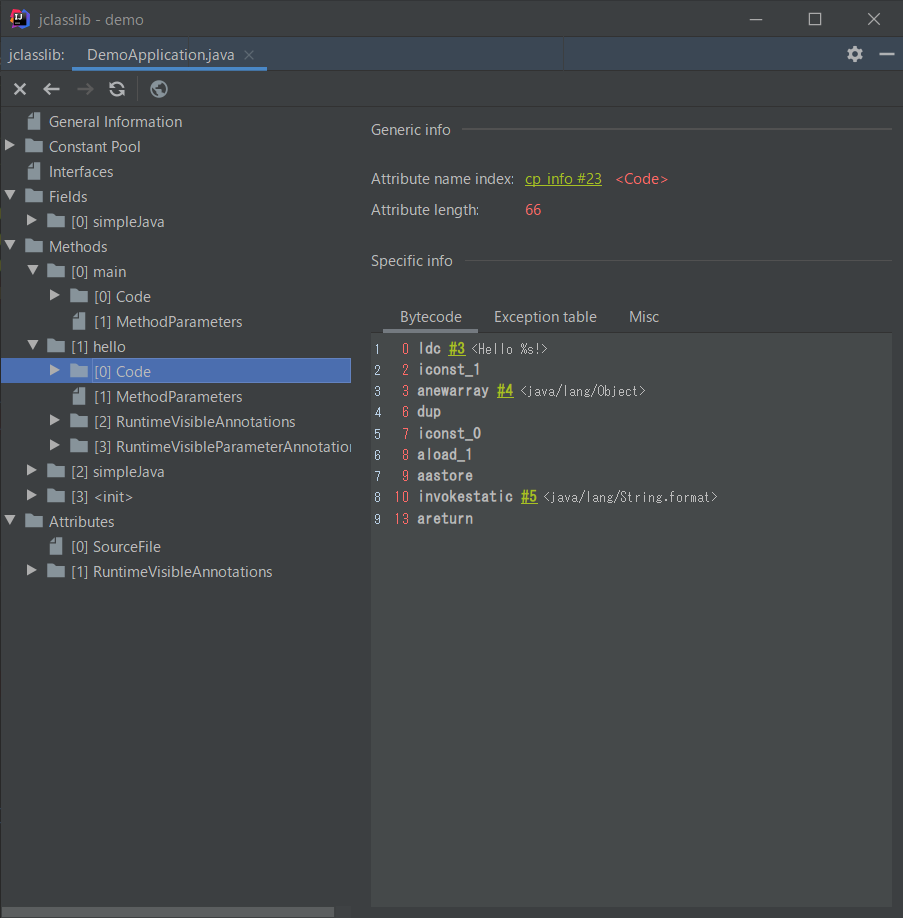Click the #5 String.format reference link
The image size is (903, 918).
(x=529, y=497)
